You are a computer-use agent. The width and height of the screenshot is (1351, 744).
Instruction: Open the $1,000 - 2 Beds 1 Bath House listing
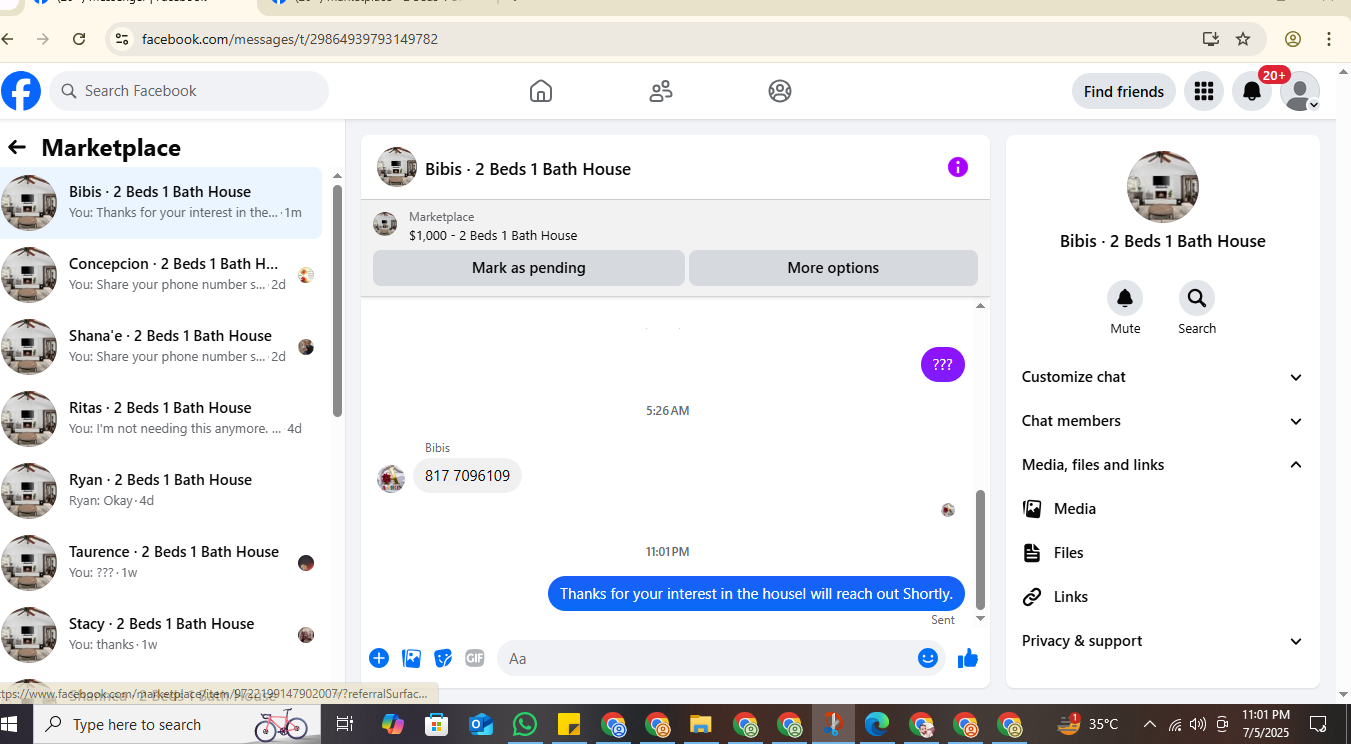pos(493,236)
